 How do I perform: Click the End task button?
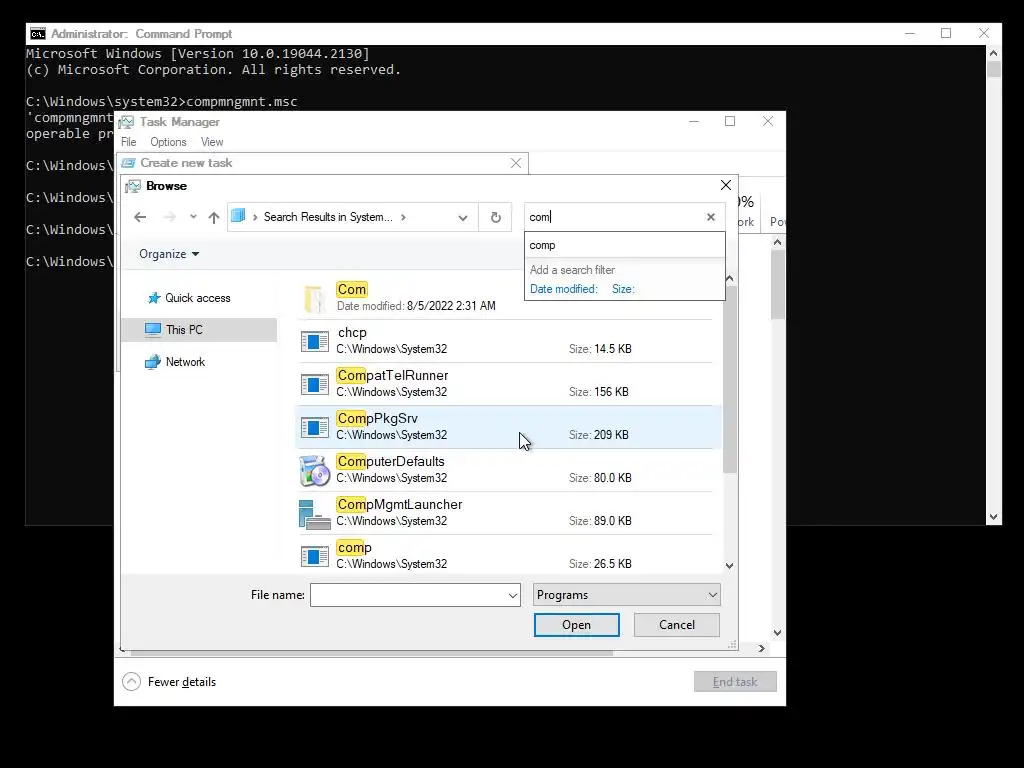735,682
